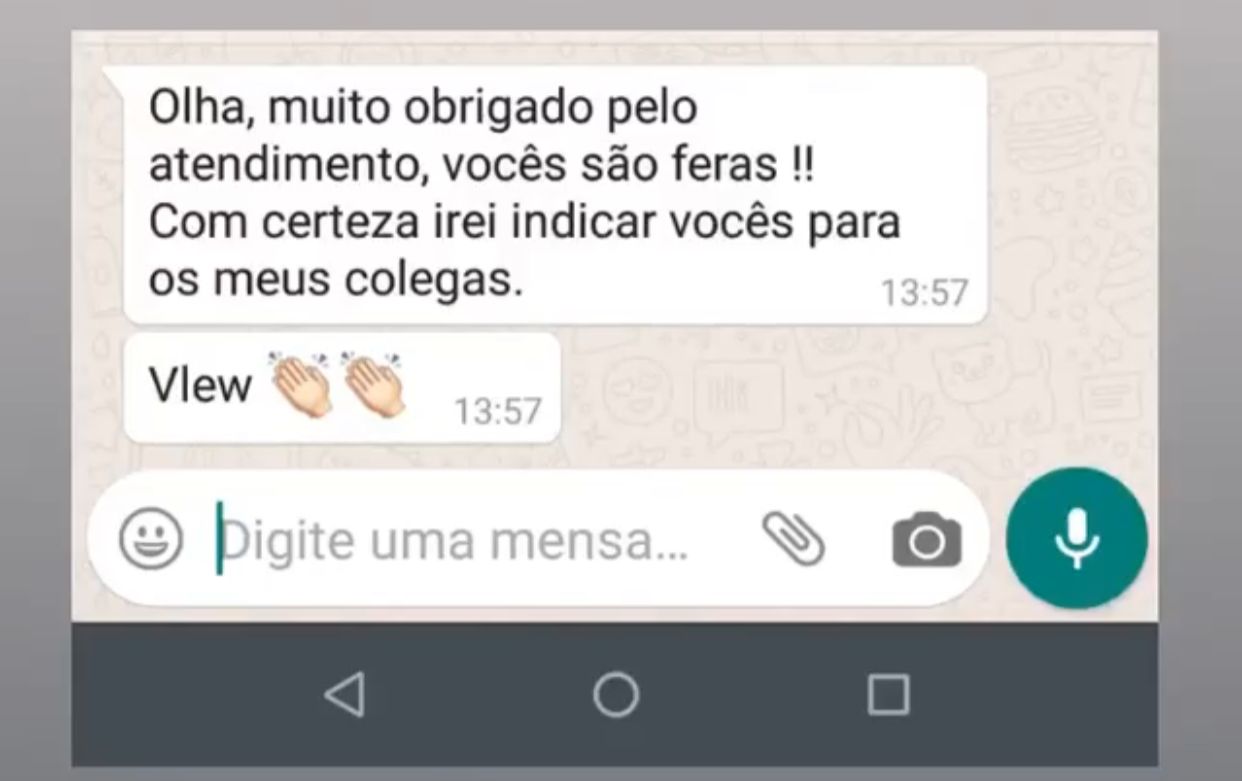
Task: Click the second clapping hands emoji
Action: pos(373,384)
